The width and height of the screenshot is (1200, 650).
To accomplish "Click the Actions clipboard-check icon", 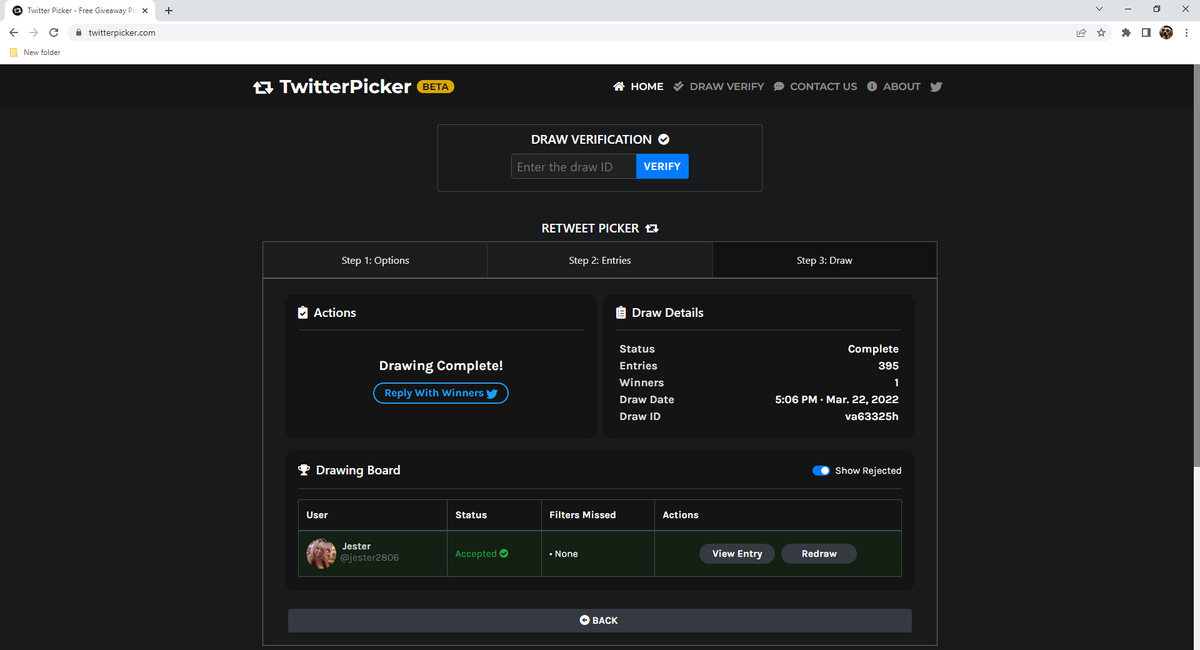I will coord(303,313).
